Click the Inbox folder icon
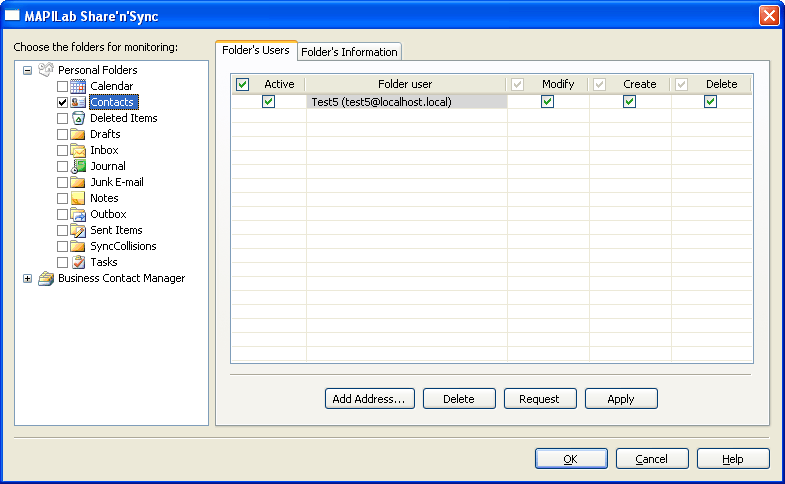Screen dimensions: 785x484 78,151
